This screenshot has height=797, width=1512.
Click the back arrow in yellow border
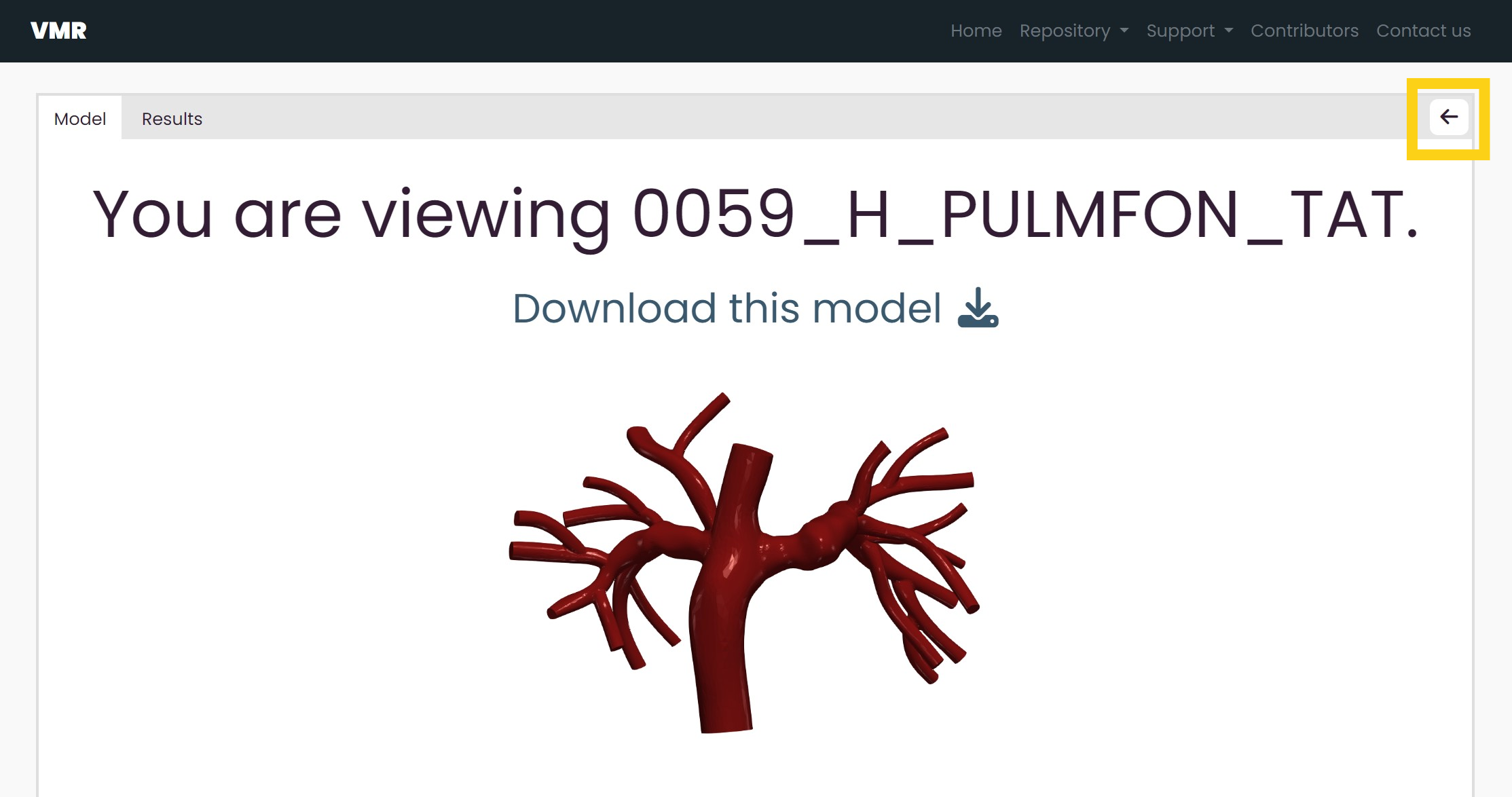1449,116
